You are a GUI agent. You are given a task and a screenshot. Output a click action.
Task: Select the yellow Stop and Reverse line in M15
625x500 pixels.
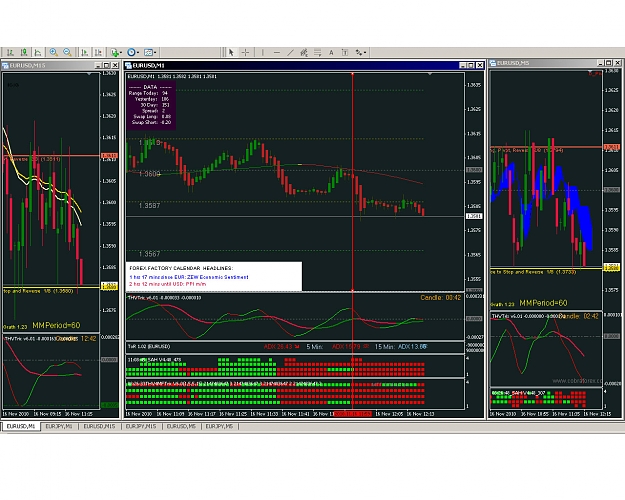click(51, 287)
